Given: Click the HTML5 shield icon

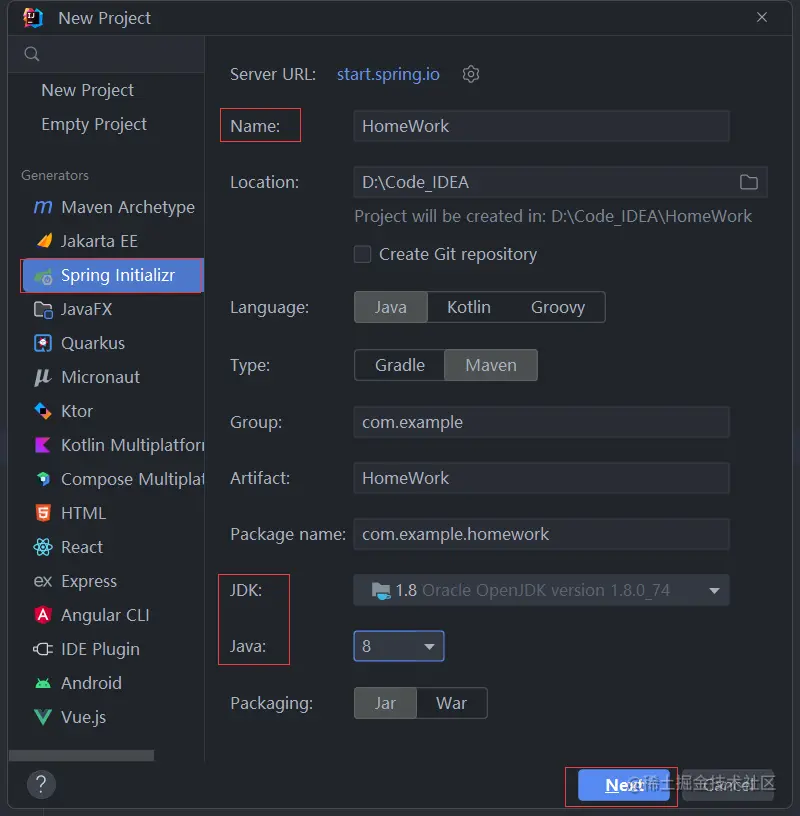Looking at the screenshot, I should pos(43,513).
